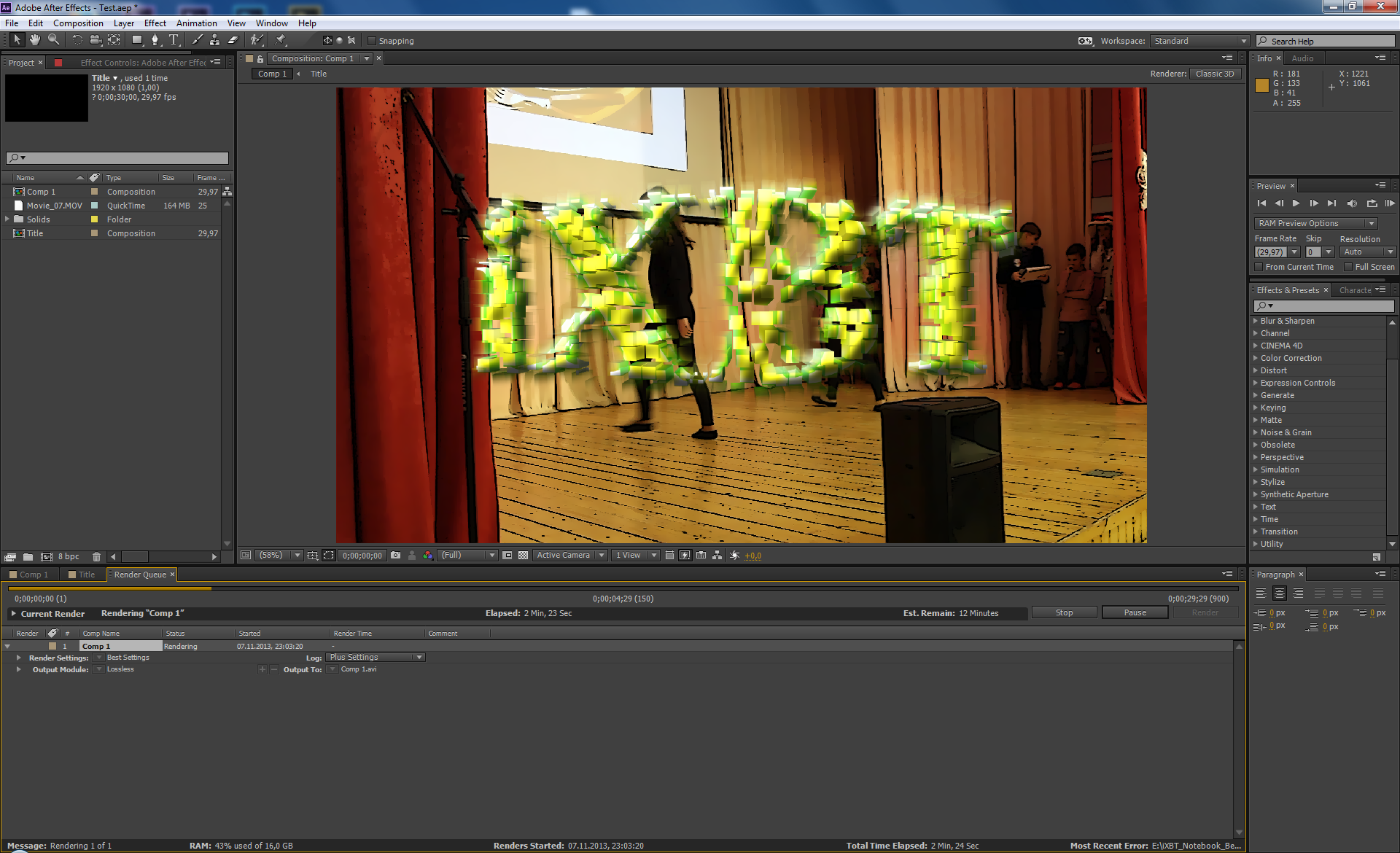Click the Take Snapshot camera icon

point(395,556)
